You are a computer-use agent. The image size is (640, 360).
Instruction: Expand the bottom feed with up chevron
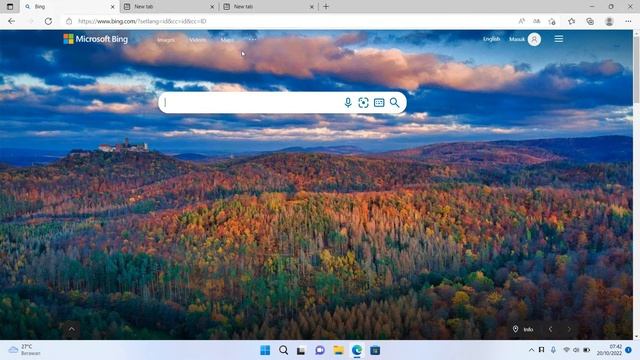pos(71,329)
